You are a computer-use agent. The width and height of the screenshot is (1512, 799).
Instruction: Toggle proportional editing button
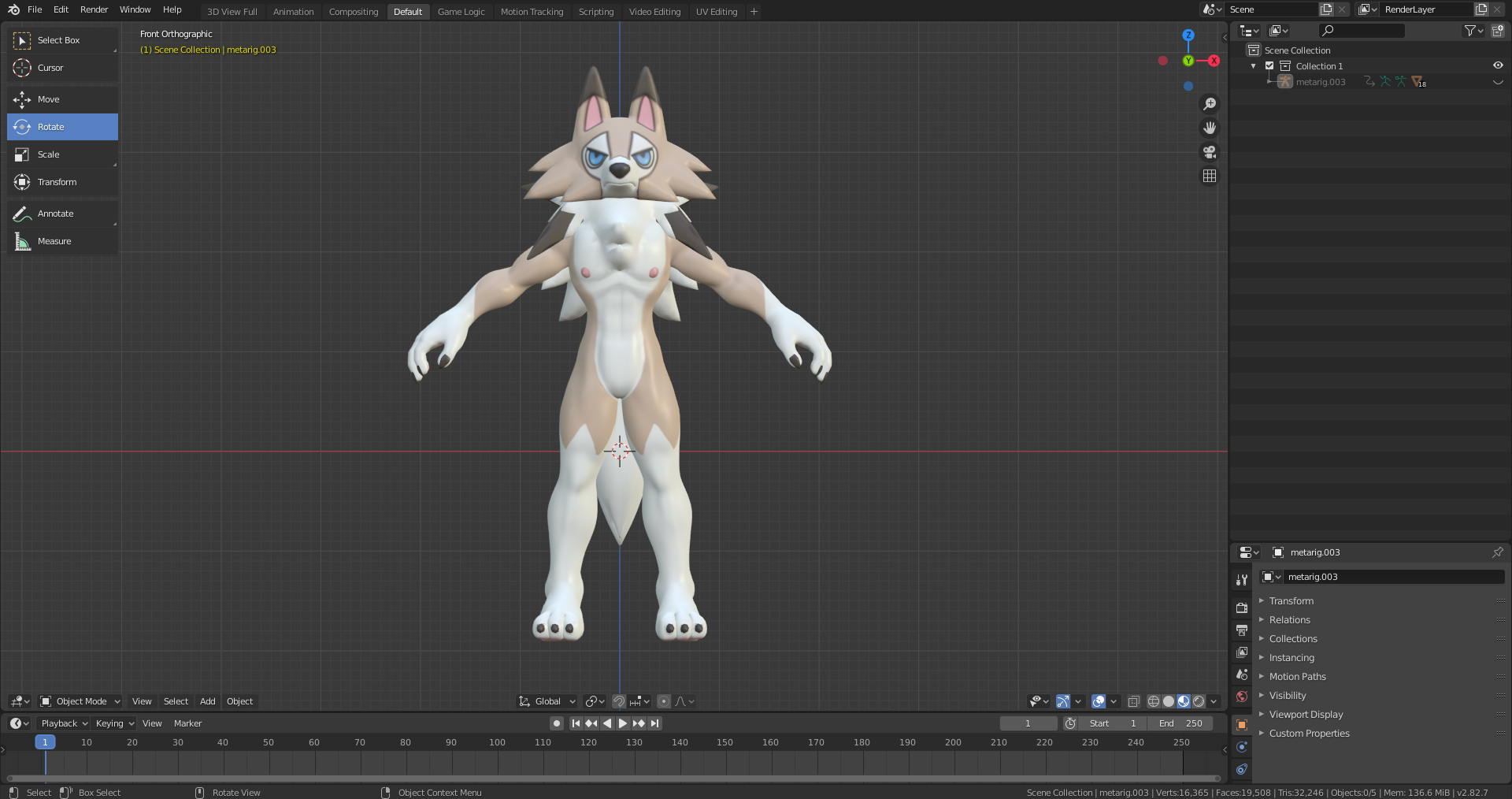(664, 701)
